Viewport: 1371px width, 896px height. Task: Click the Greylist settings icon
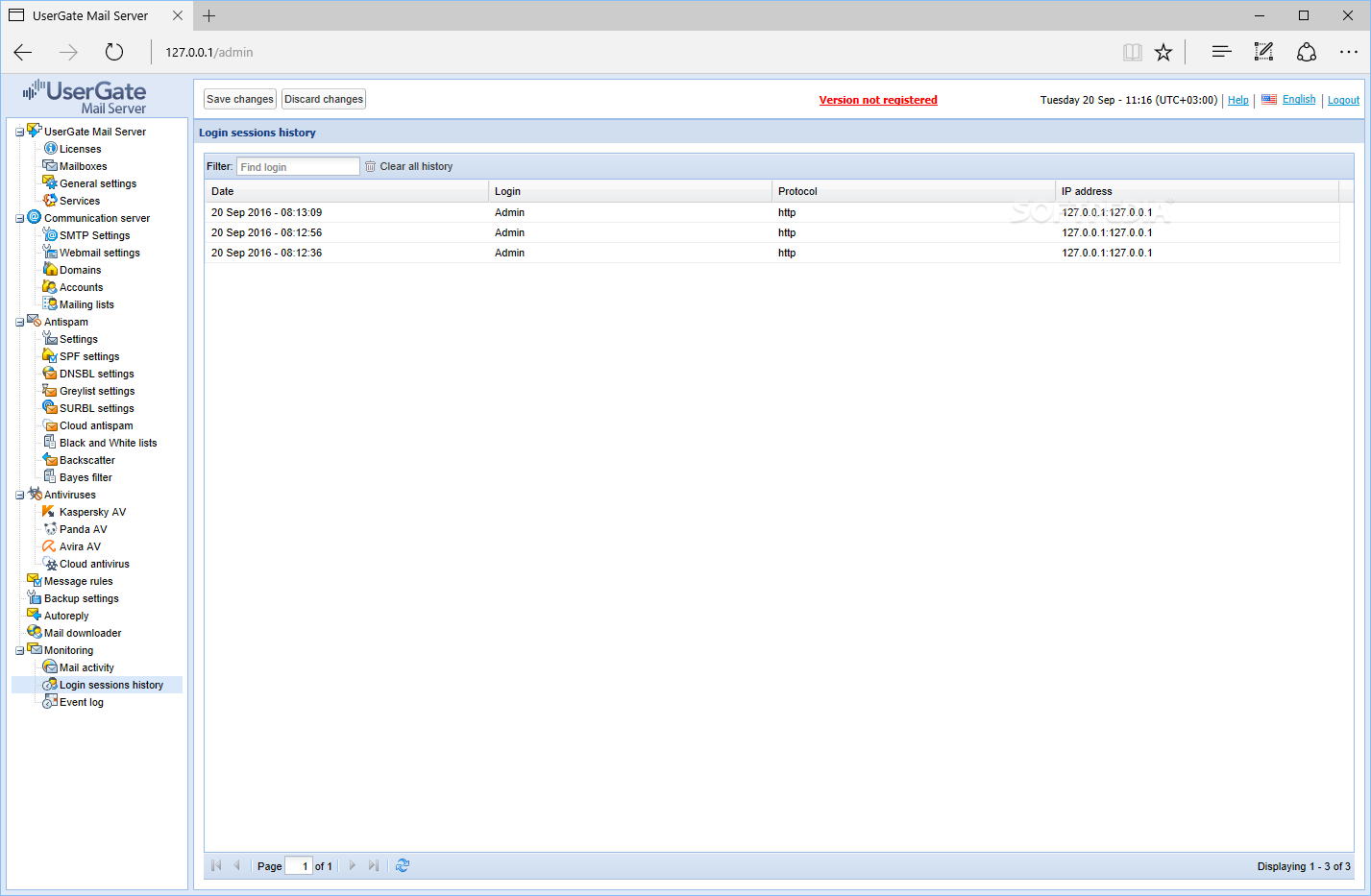point(50,390)
